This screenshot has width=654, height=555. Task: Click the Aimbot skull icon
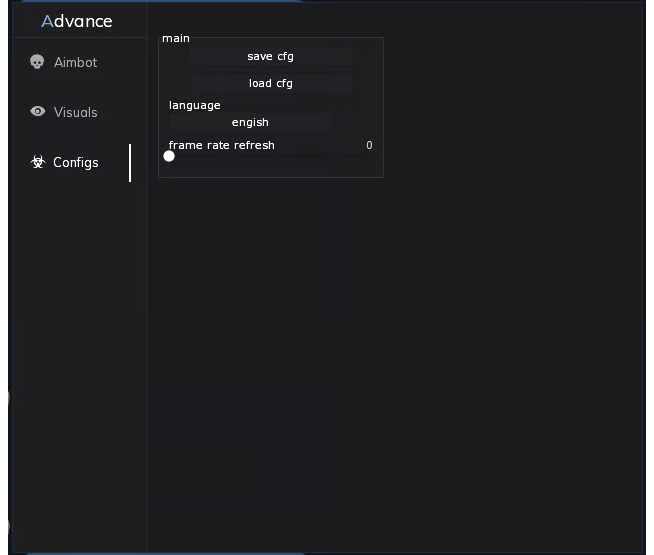(37, 62)
